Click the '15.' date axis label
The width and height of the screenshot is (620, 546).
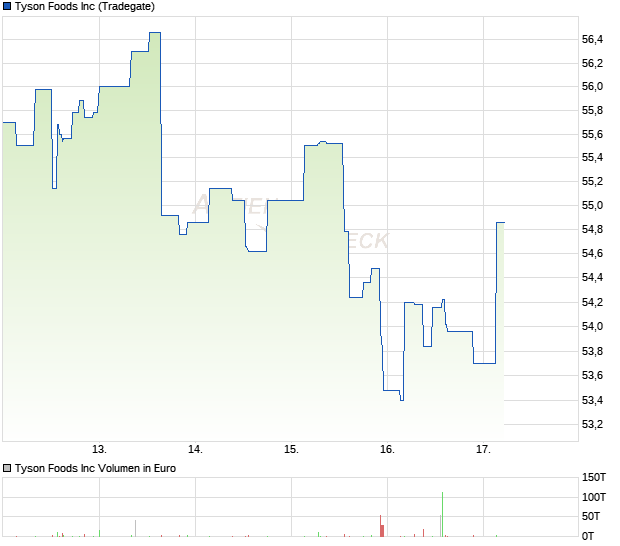tap(291, 450)
